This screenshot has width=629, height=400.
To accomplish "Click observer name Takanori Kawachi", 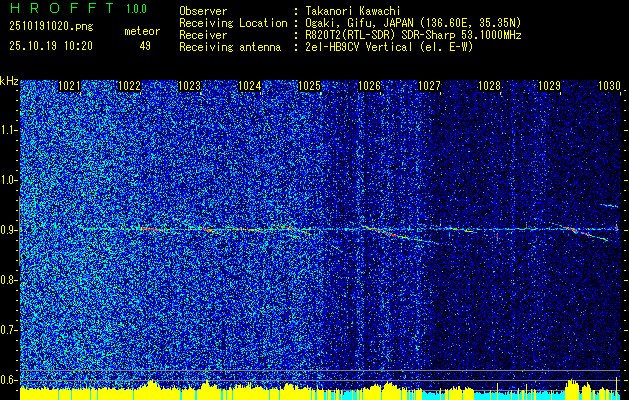I will point(351,11).
